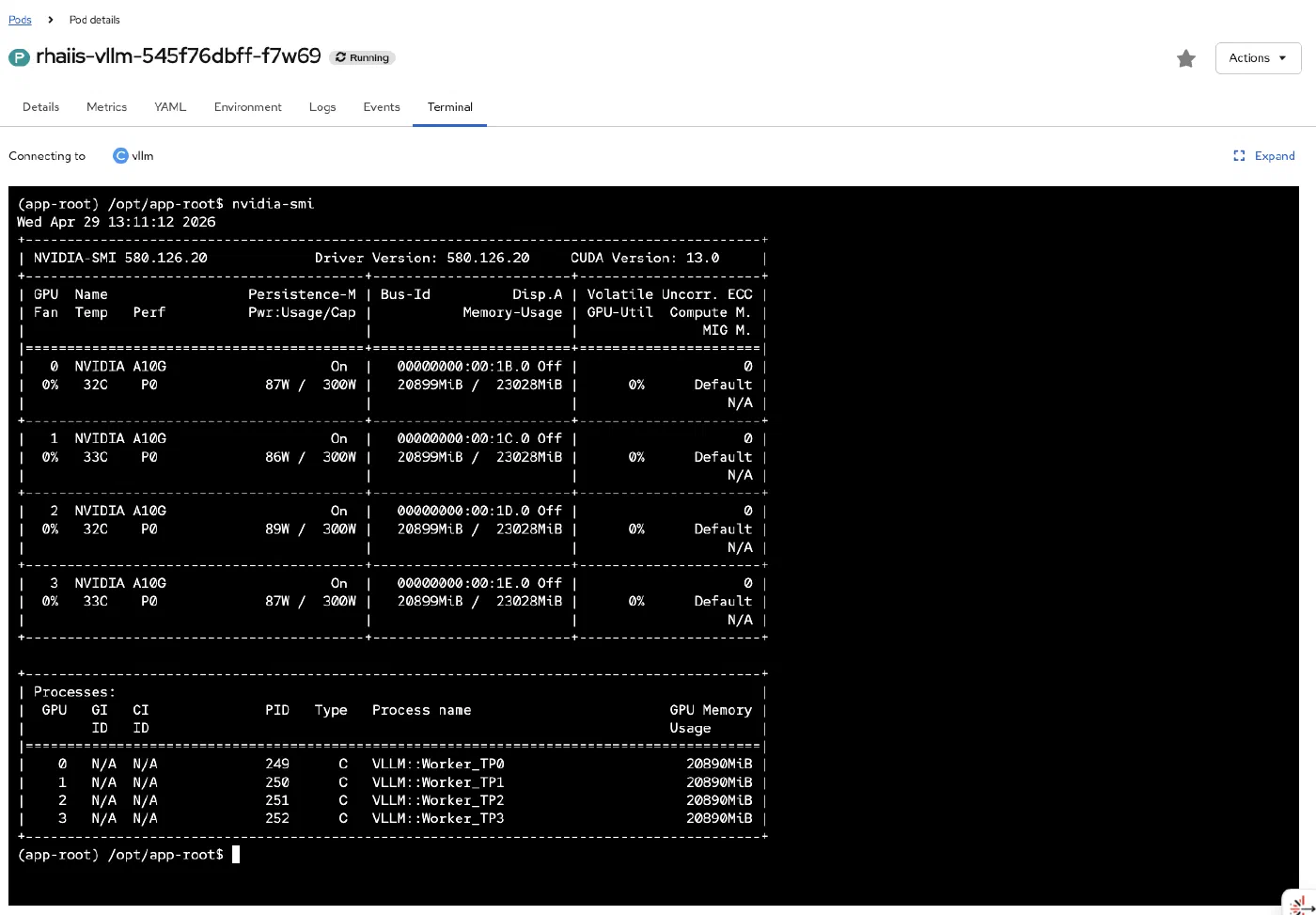The image size is (1316, 915).
Task: Click the favorite star icon
Action: 1186,58
